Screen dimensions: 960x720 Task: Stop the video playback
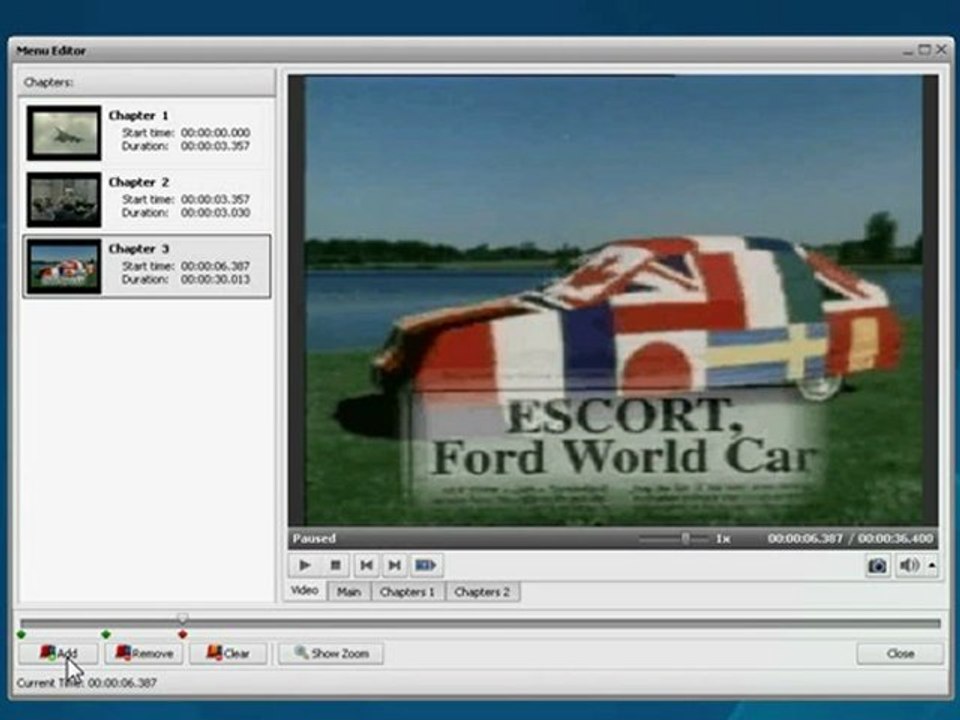click(335, 565)
